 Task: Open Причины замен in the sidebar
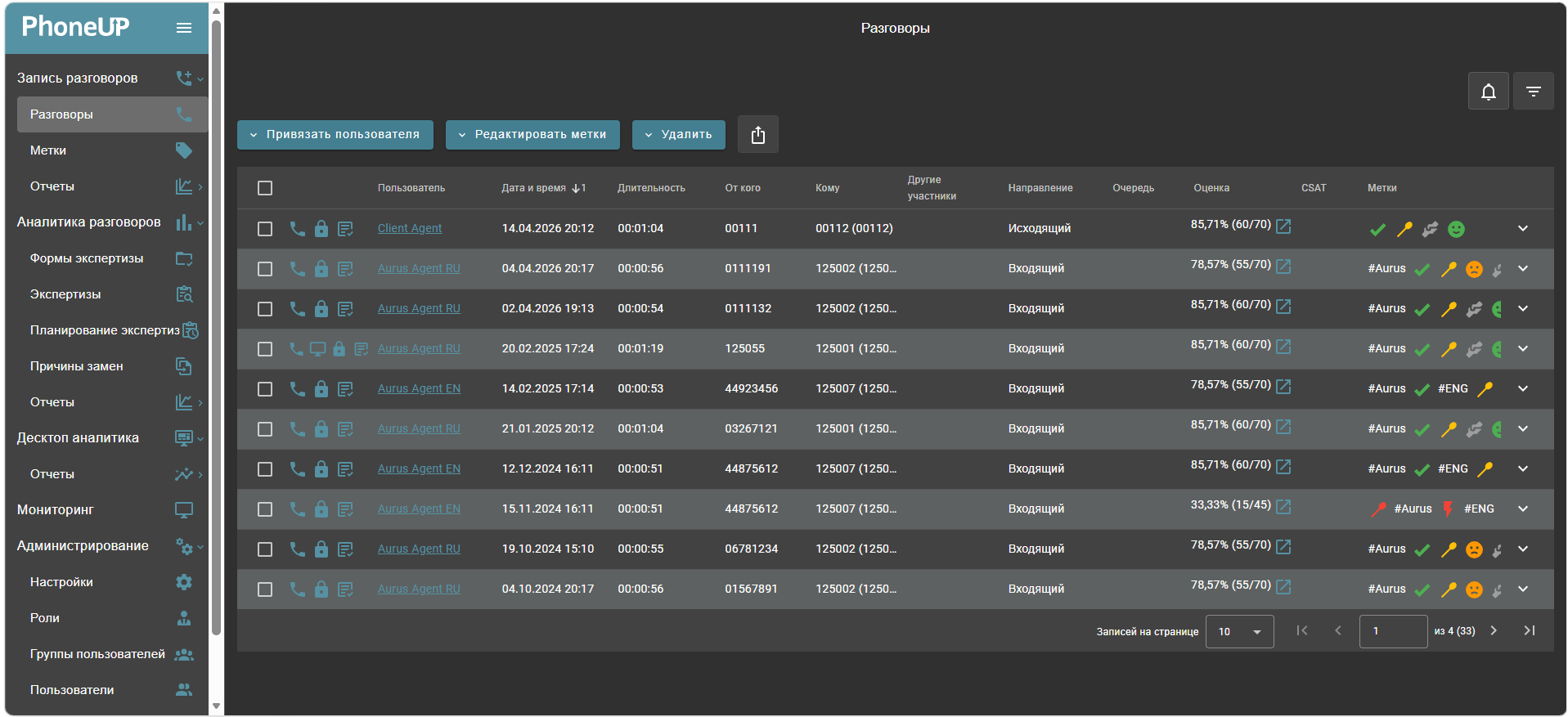(112, 366)
